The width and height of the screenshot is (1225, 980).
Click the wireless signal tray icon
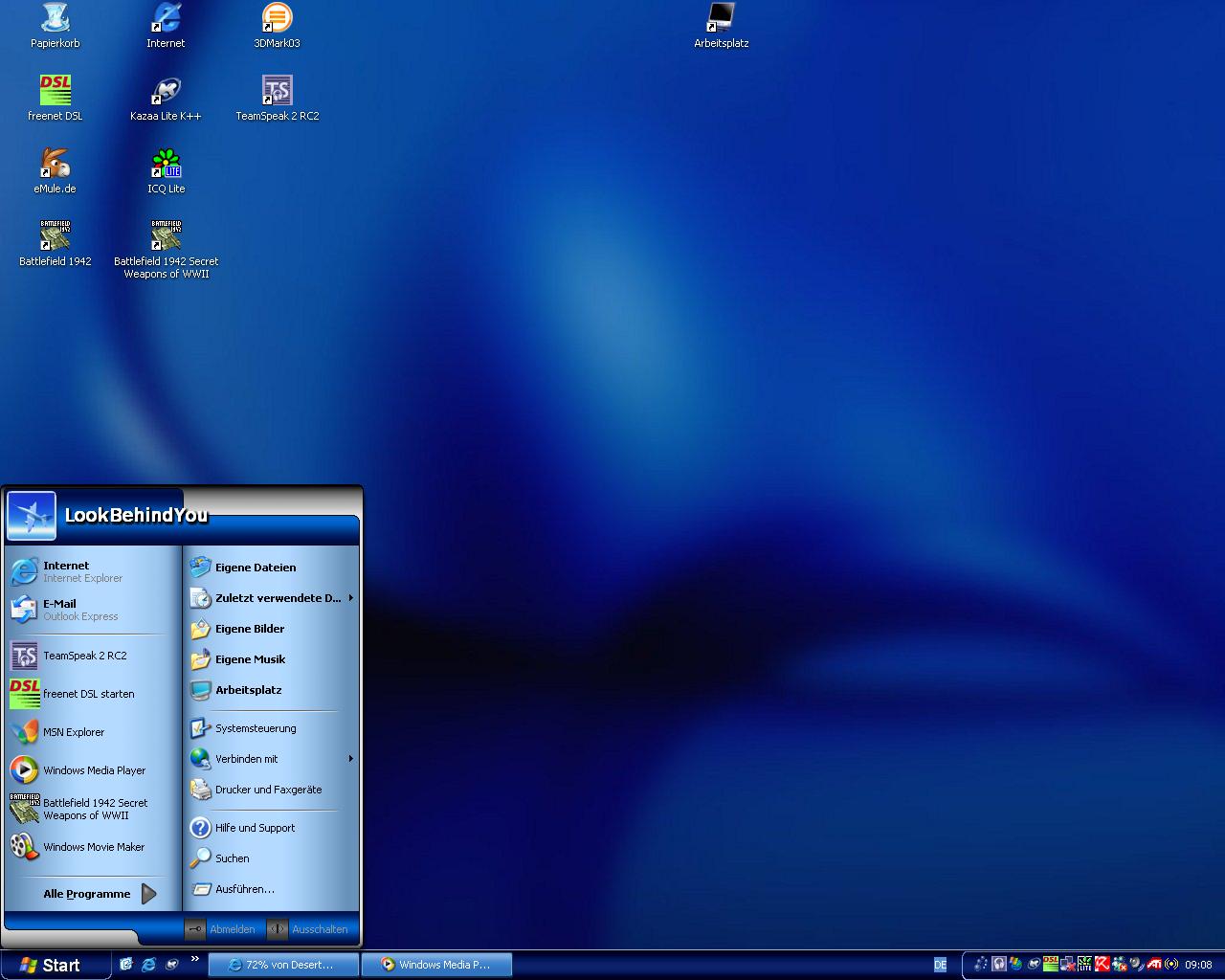click(1171, 965)
